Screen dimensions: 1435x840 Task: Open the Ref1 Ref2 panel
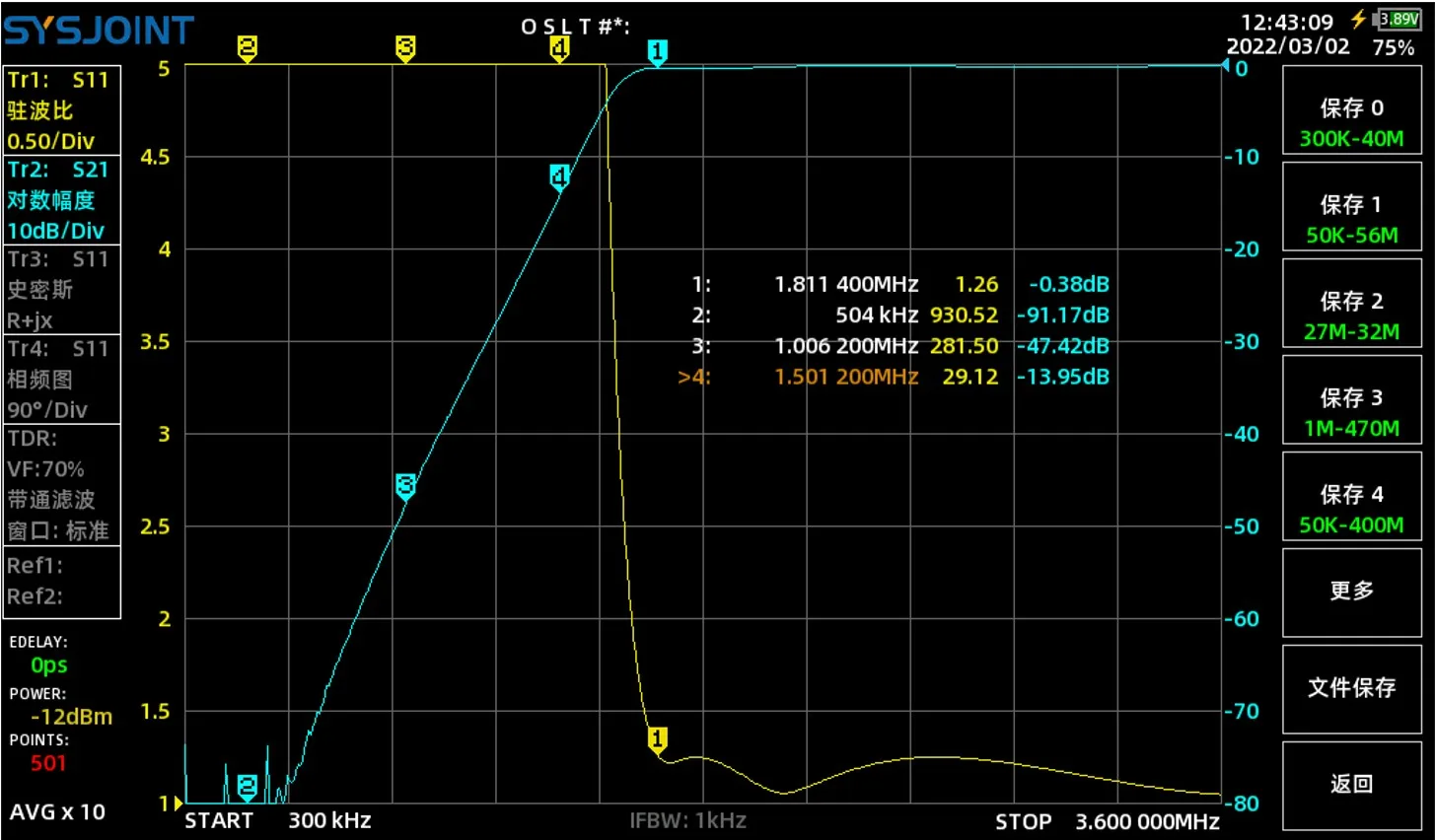[x=62, y=582]
